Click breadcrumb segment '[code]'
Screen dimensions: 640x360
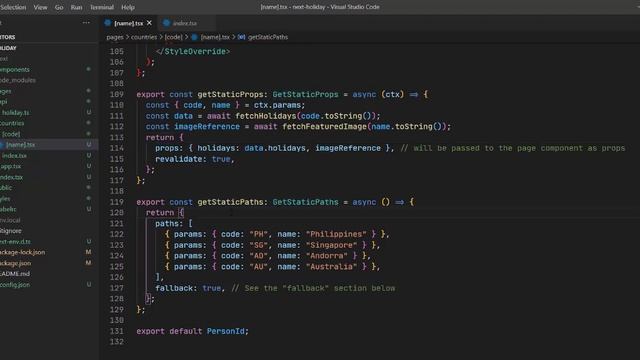click(173, 37)
